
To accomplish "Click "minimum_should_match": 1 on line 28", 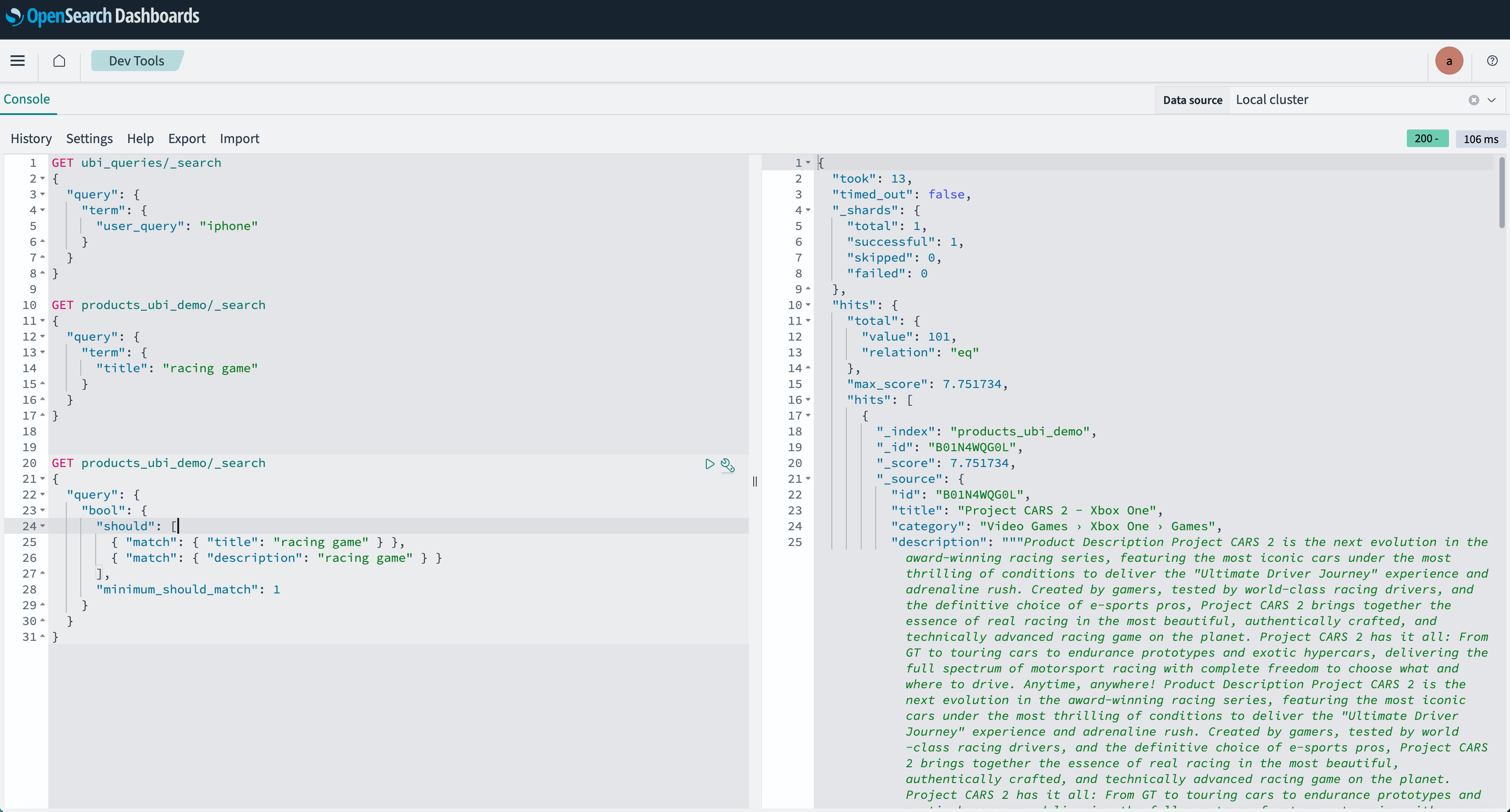I will pos(188,590).
